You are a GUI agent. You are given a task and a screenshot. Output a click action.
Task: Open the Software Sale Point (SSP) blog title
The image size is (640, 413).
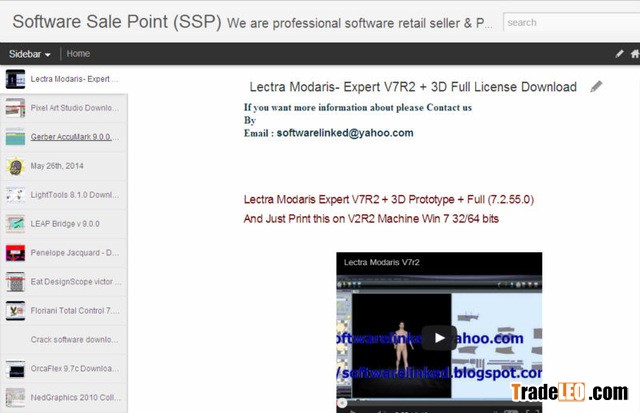[117, 22]
